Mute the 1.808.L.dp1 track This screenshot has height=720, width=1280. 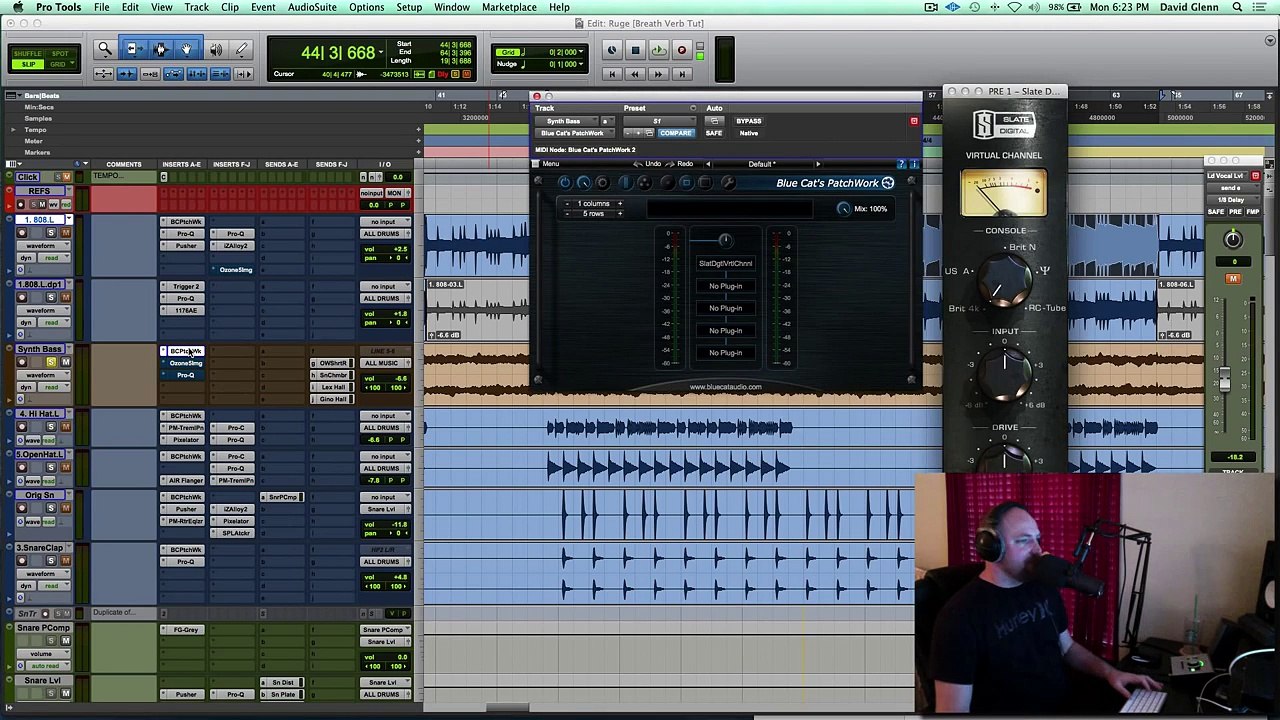(x=66, y=298)
